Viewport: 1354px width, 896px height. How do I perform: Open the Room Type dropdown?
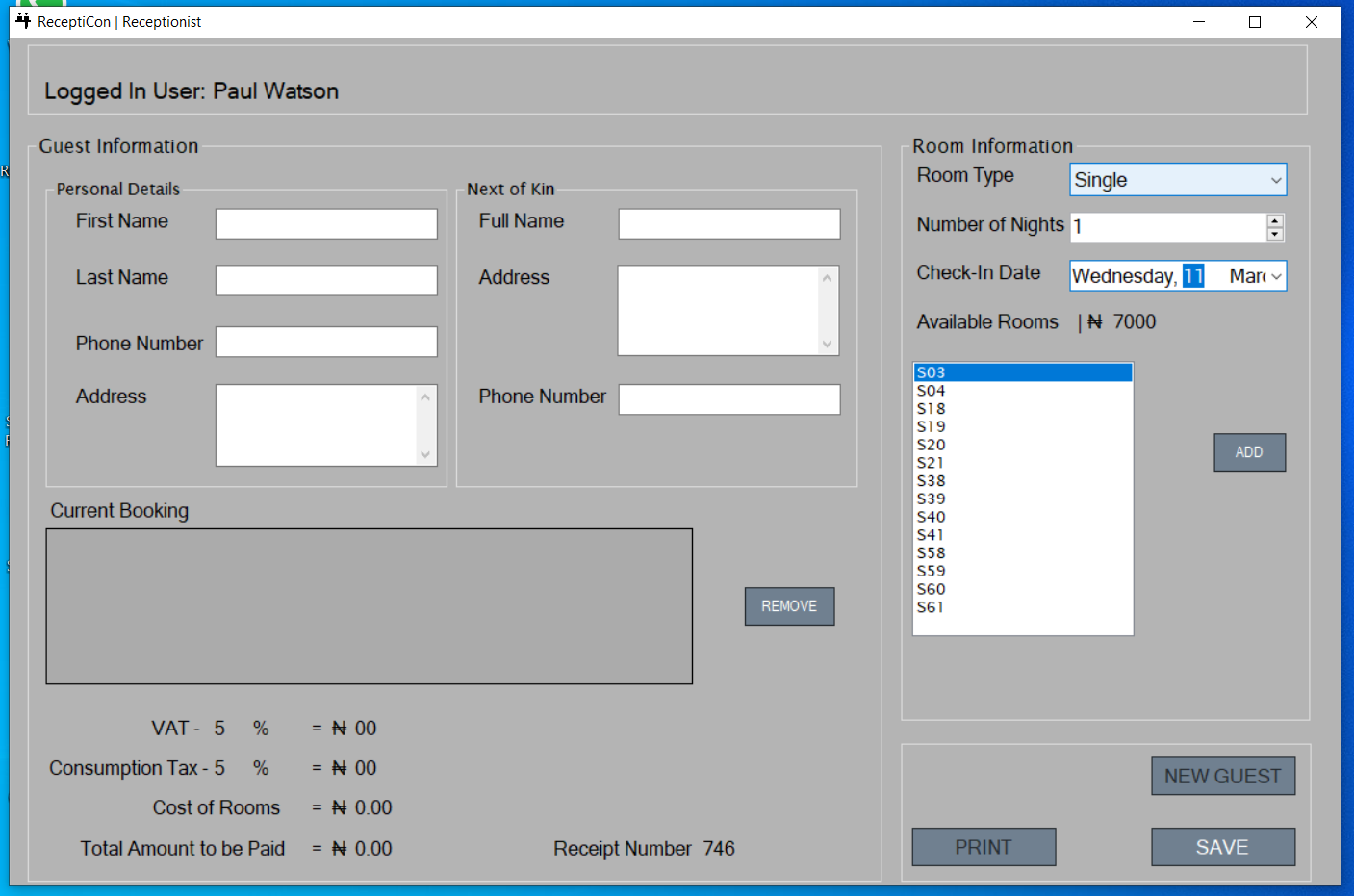[x=1275, y=180]
